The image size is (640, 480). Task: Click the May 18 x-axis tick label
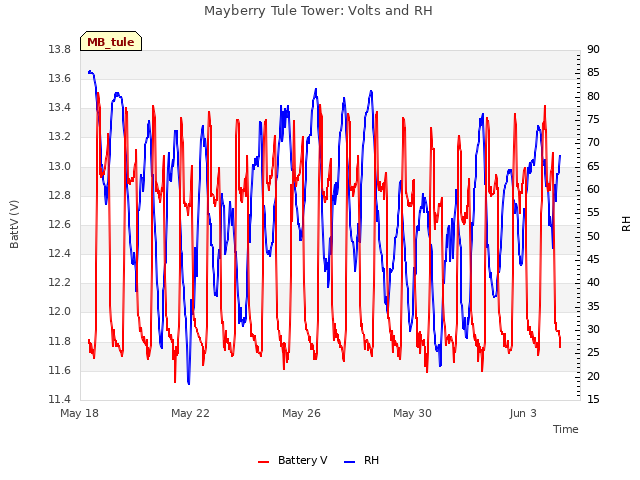click(x=79, y=413)
